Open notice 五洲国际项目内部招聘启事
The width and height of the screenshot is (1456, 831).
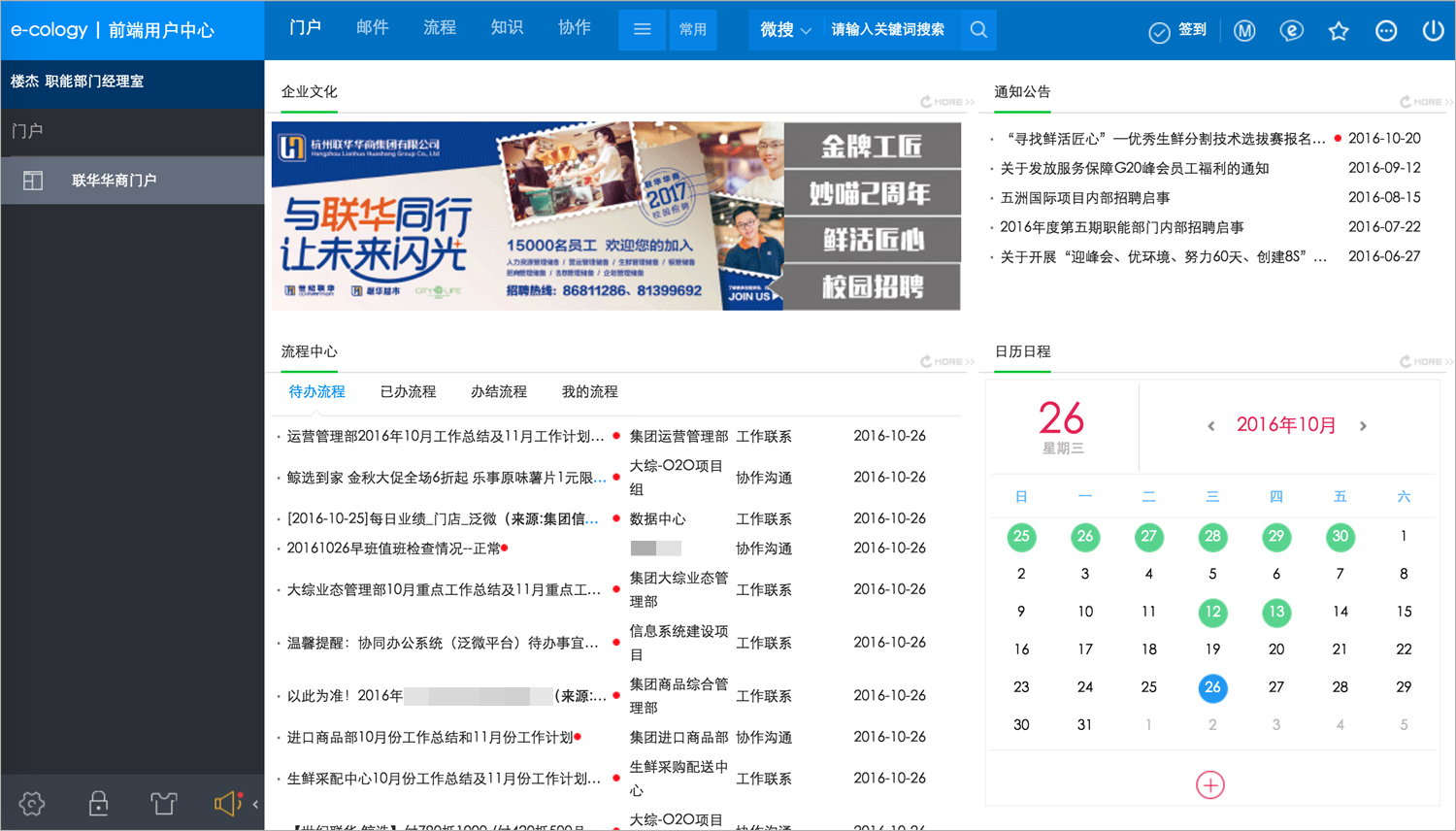pos(1085,198)
